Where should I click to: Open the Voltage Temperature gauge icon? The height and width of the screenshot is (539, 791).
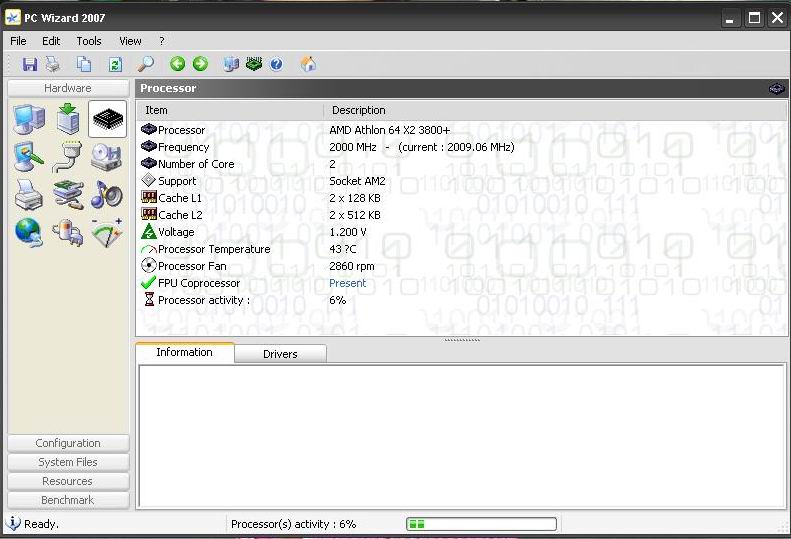pos(107,233)
